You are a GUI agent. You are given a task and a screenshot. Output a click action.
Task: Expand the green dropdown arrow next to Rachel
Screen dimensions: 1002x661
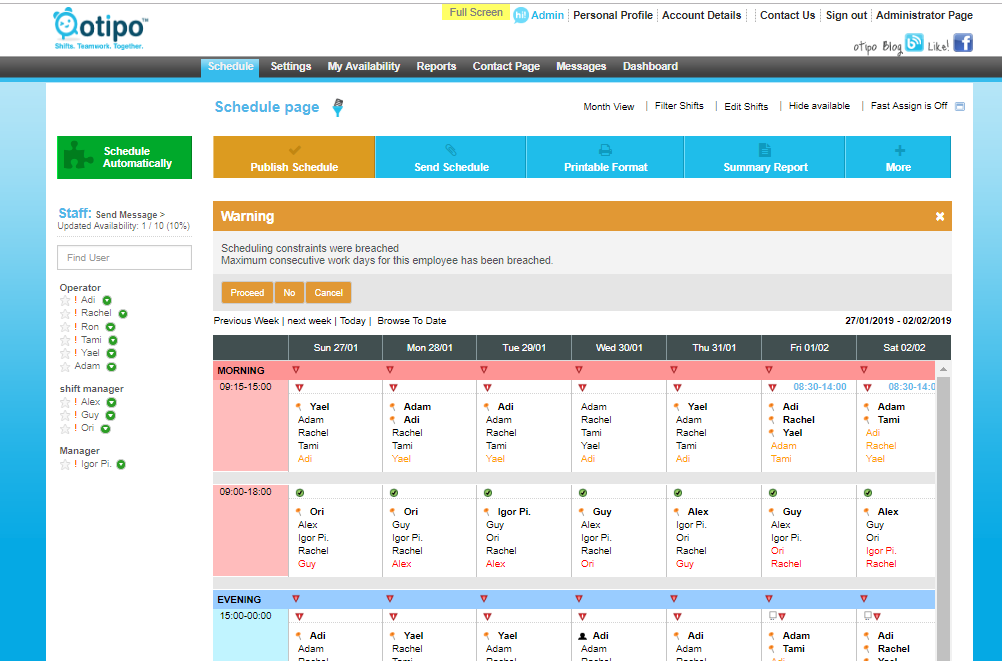click(x=123, y=314)
